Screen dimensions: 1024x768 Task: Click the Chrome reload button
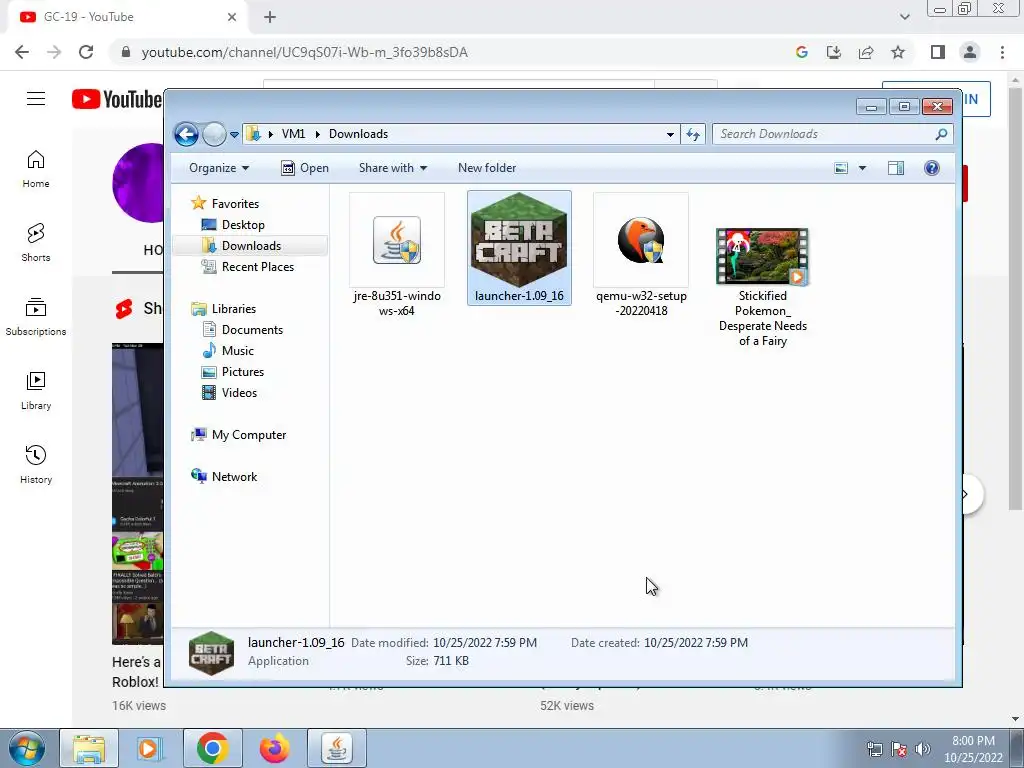[x=86, y=52]
